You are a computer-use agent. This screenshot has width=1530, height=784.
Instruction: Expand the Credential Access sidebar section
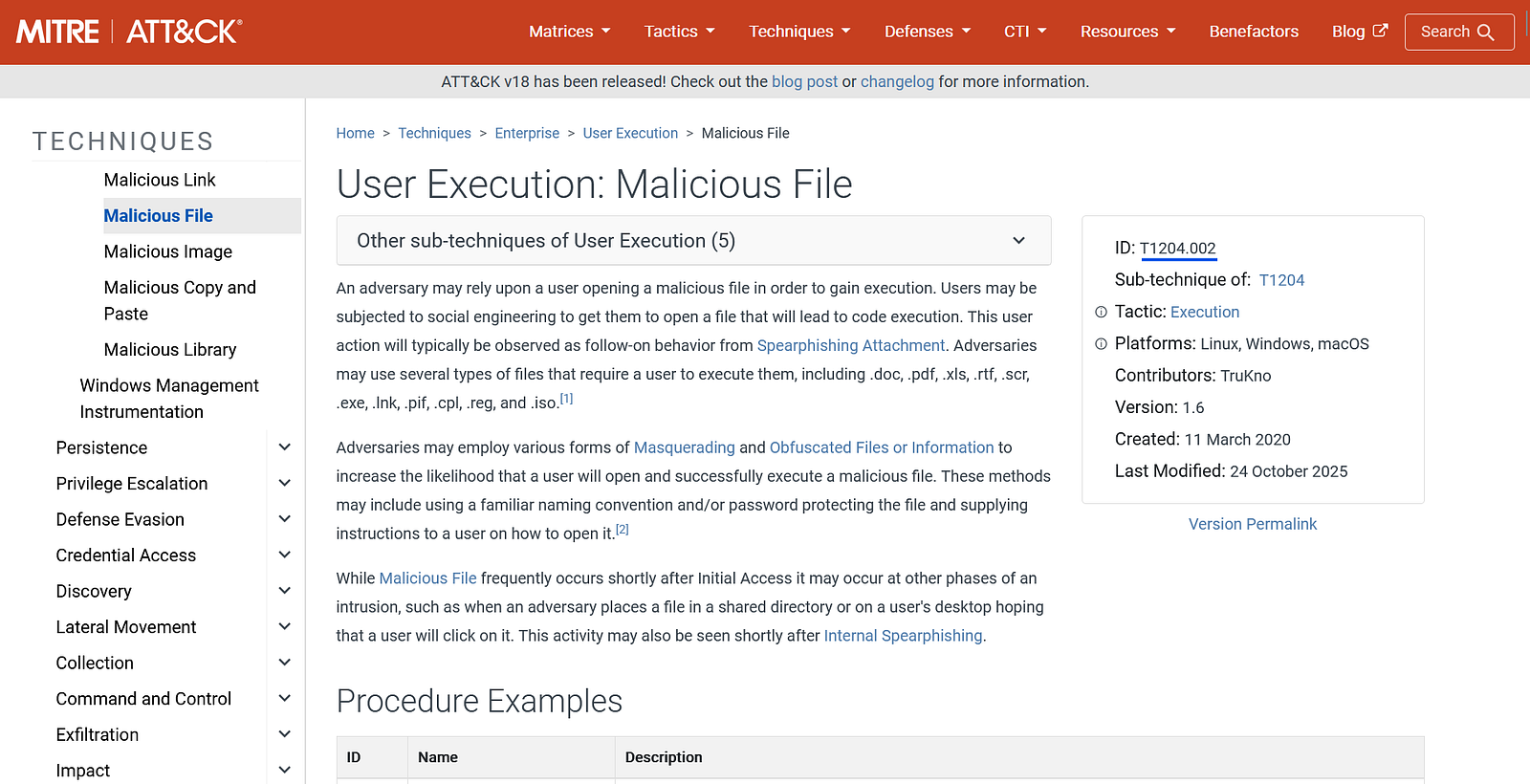coord(284,555)
